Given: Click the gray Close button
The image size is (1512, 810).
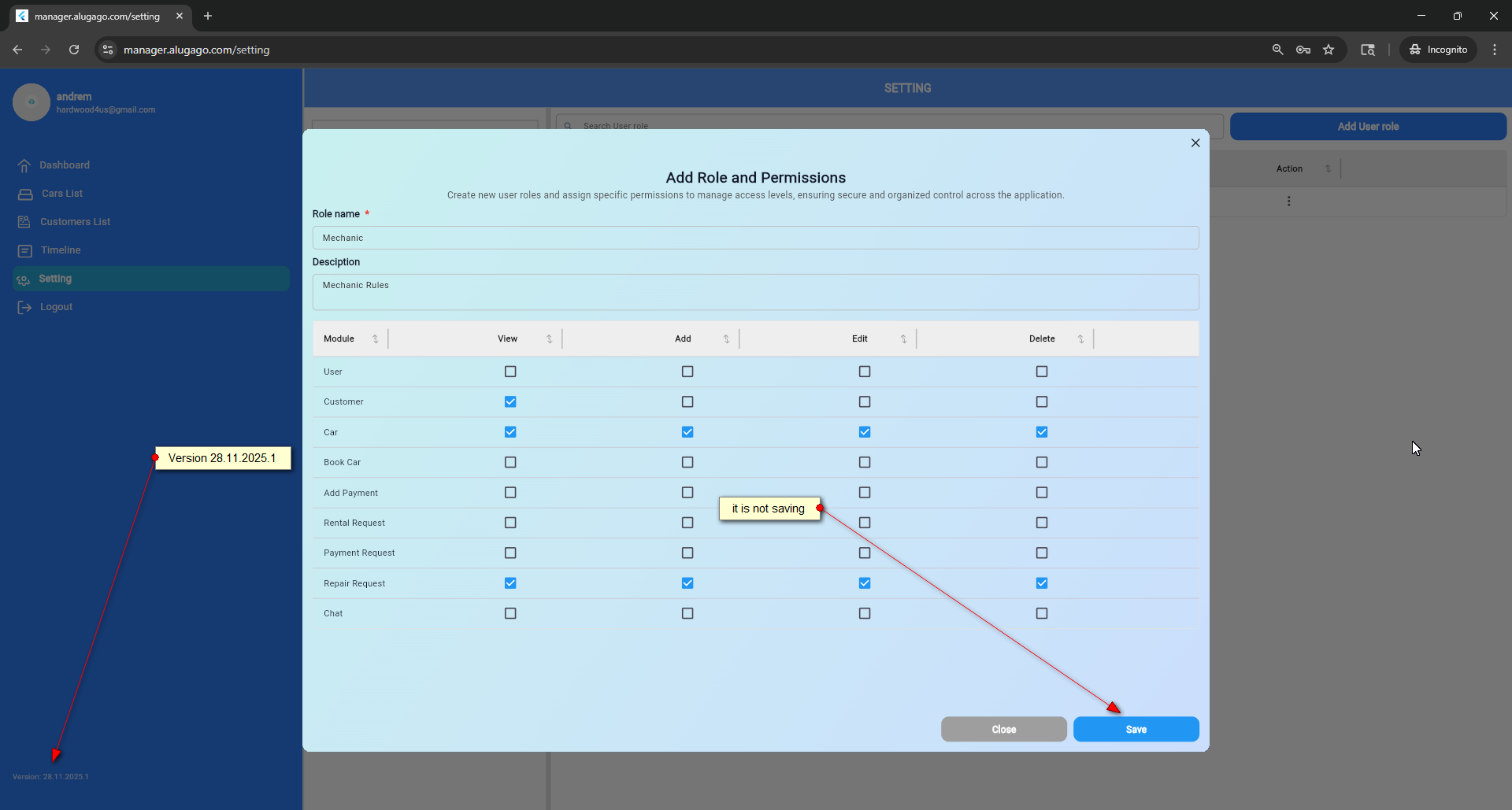Looking at the screenshot, I should pyautogui.click(x=1003, y=729).
